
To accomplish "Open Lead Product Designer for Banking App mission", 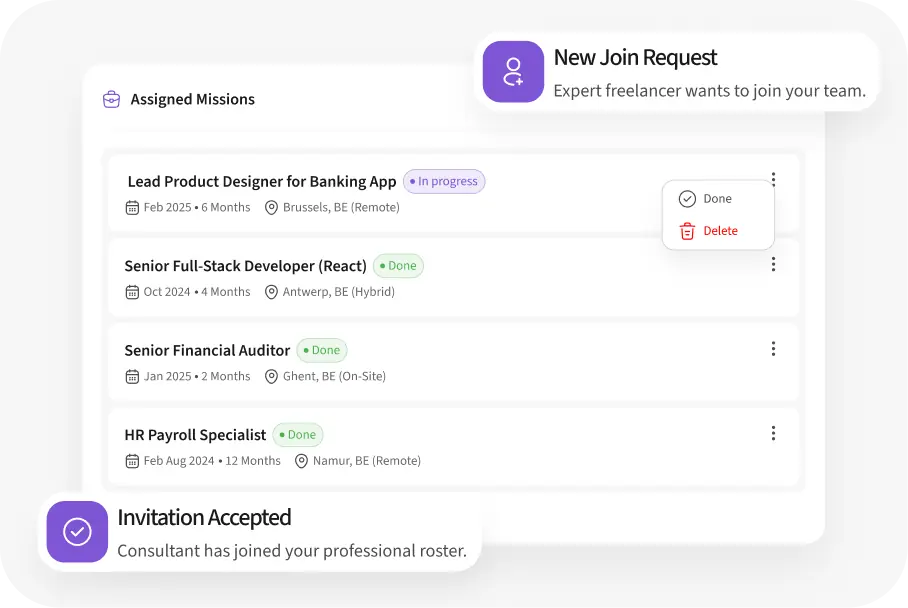I will point(262,182).
